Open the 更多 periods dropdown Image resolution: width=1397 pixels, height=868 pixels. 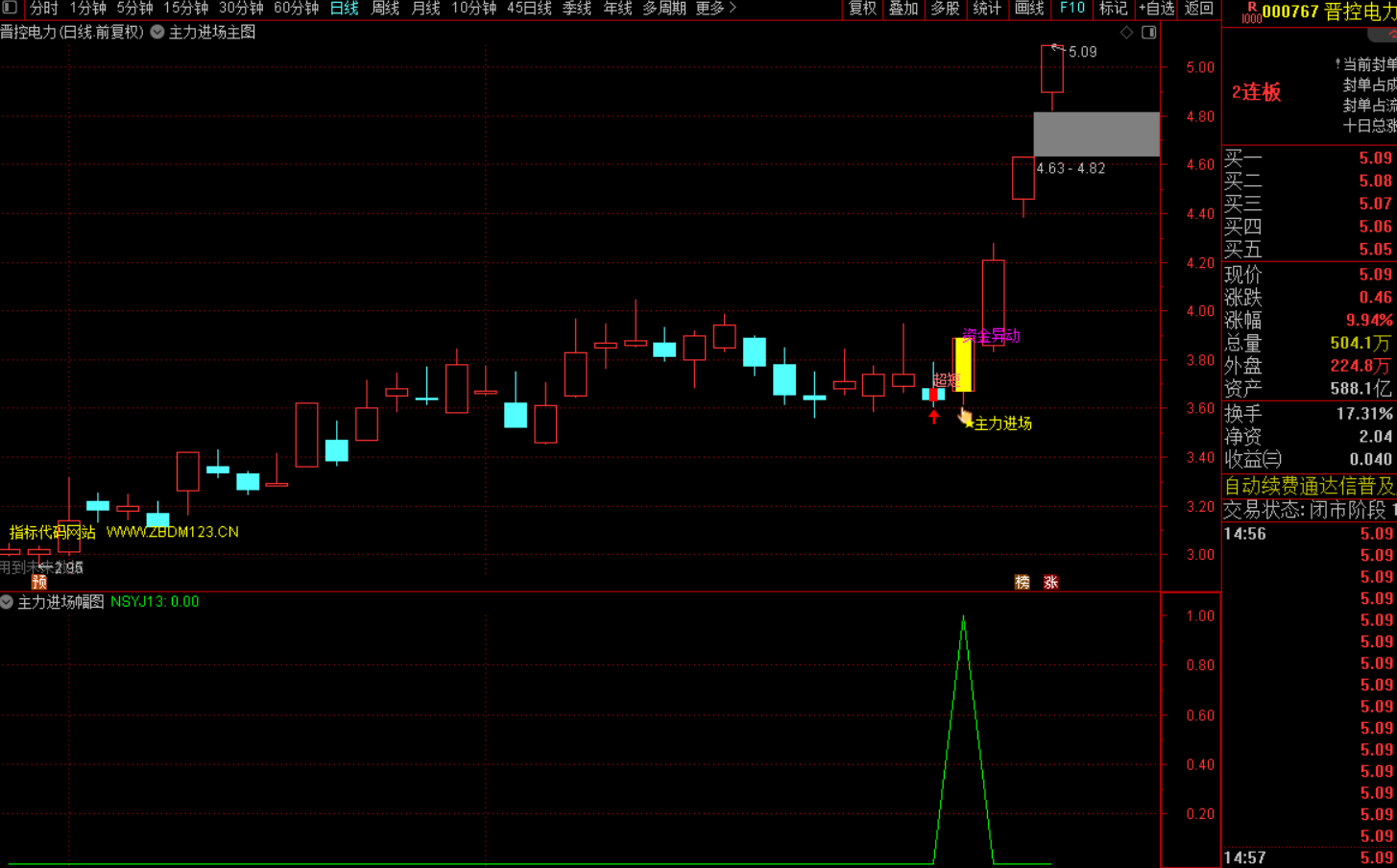(716, 9)
